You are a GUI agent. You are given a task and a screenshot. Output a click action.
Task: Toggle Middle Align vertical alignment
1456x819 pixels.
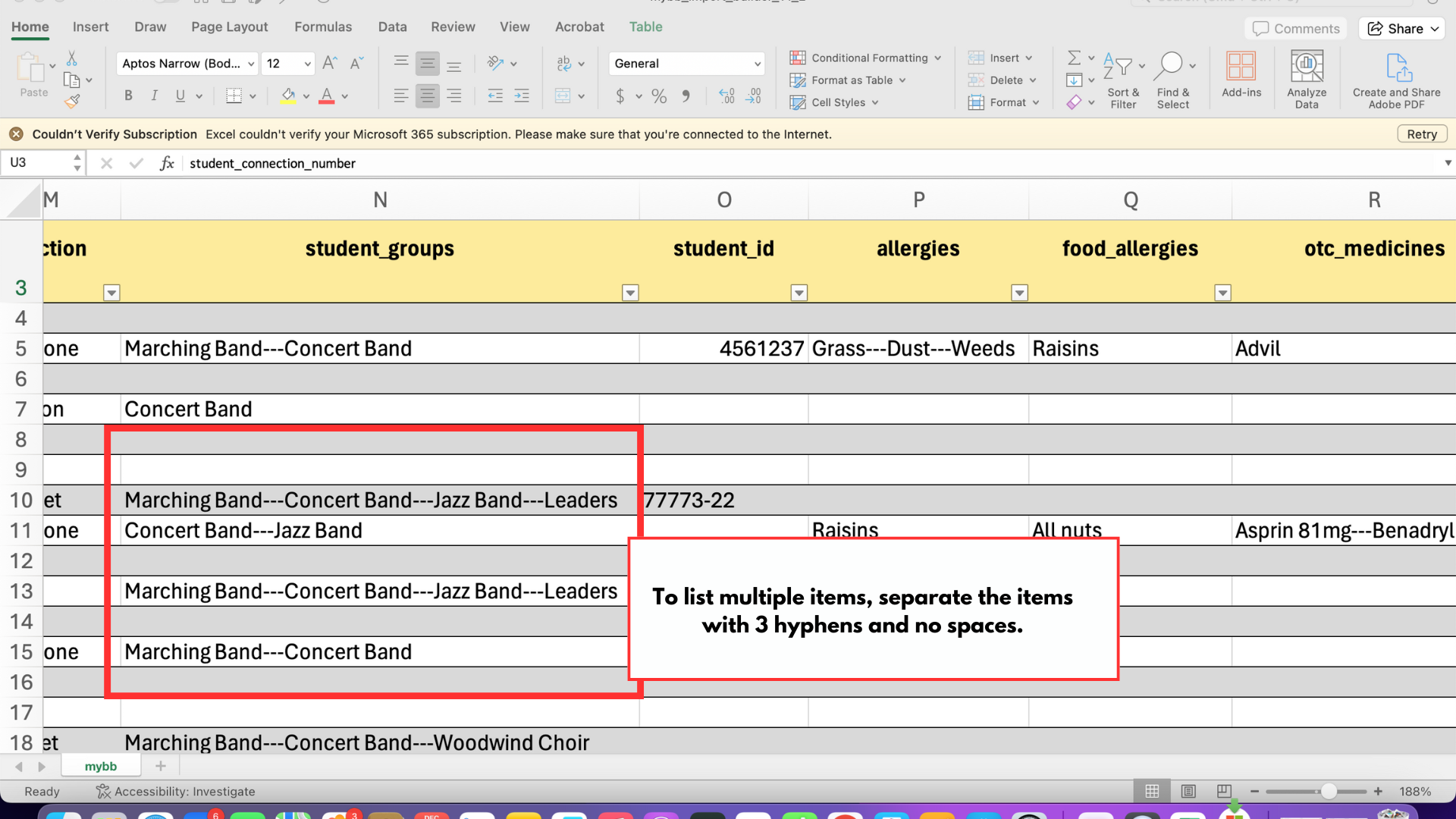pos(428,63)
